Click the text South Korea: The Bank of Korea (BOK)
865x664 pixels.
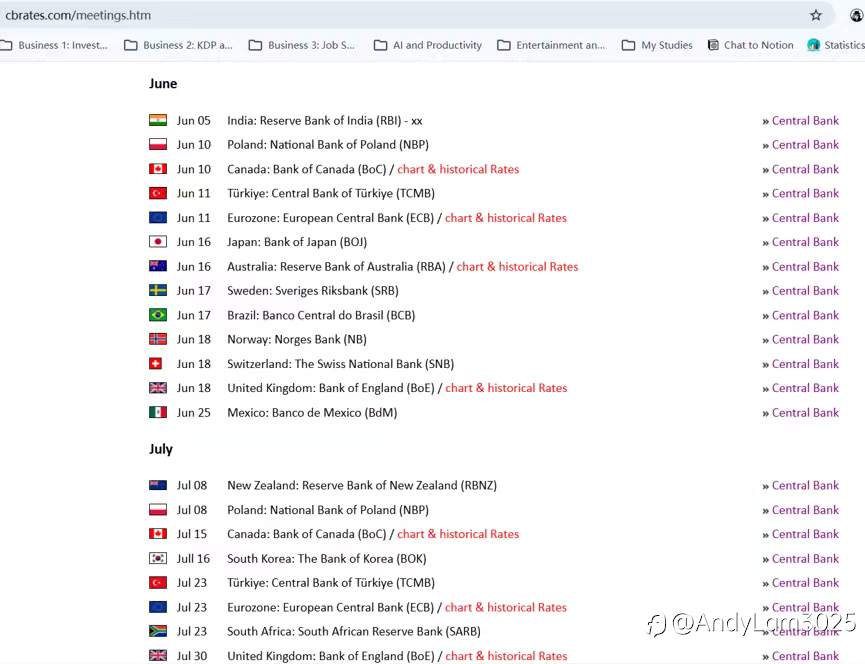tap(327, 559)
